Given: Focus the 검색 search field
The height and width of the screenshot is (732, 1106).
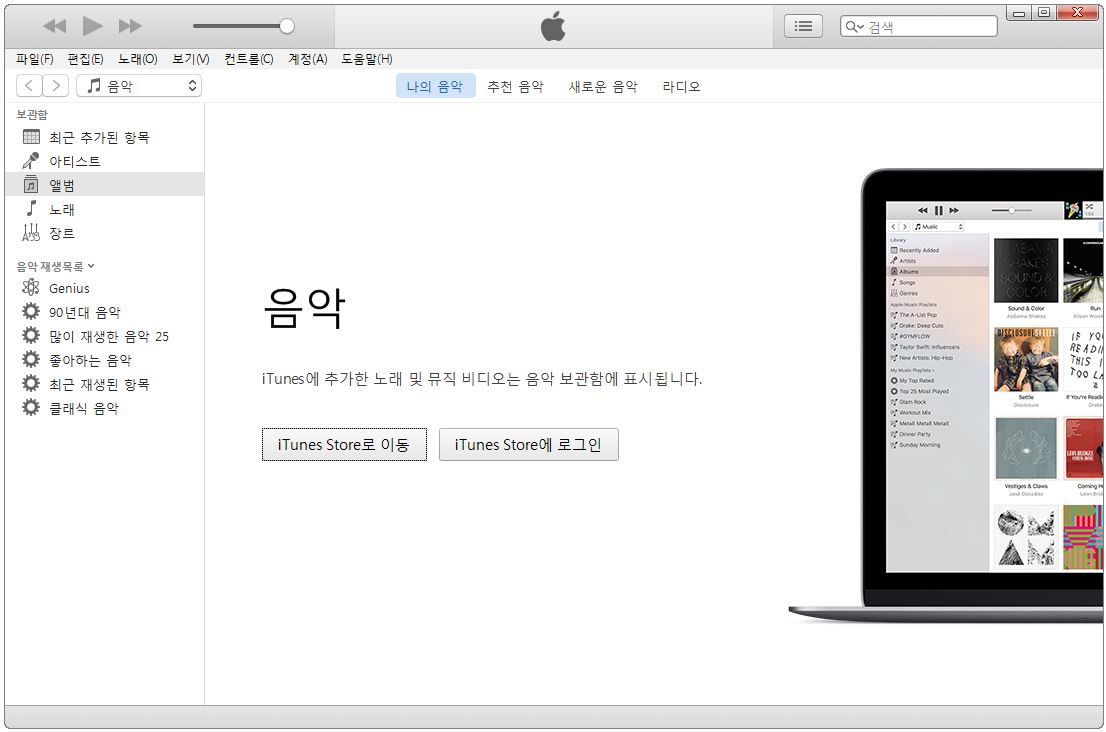Looking at the screenshot, I should [x=918, y=27].
